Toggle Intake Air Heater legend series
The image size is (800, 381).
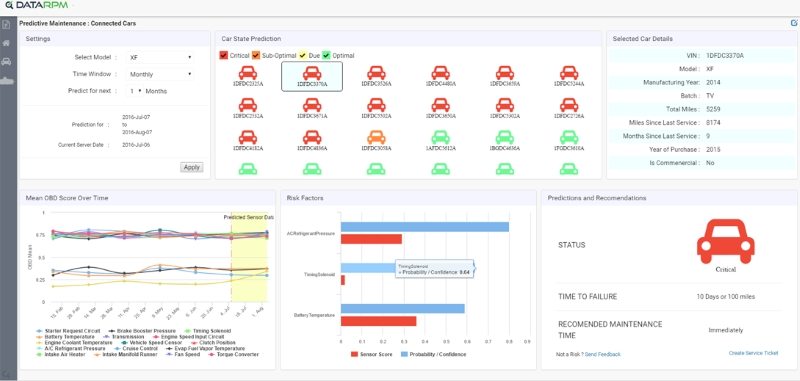coord(61,354)
